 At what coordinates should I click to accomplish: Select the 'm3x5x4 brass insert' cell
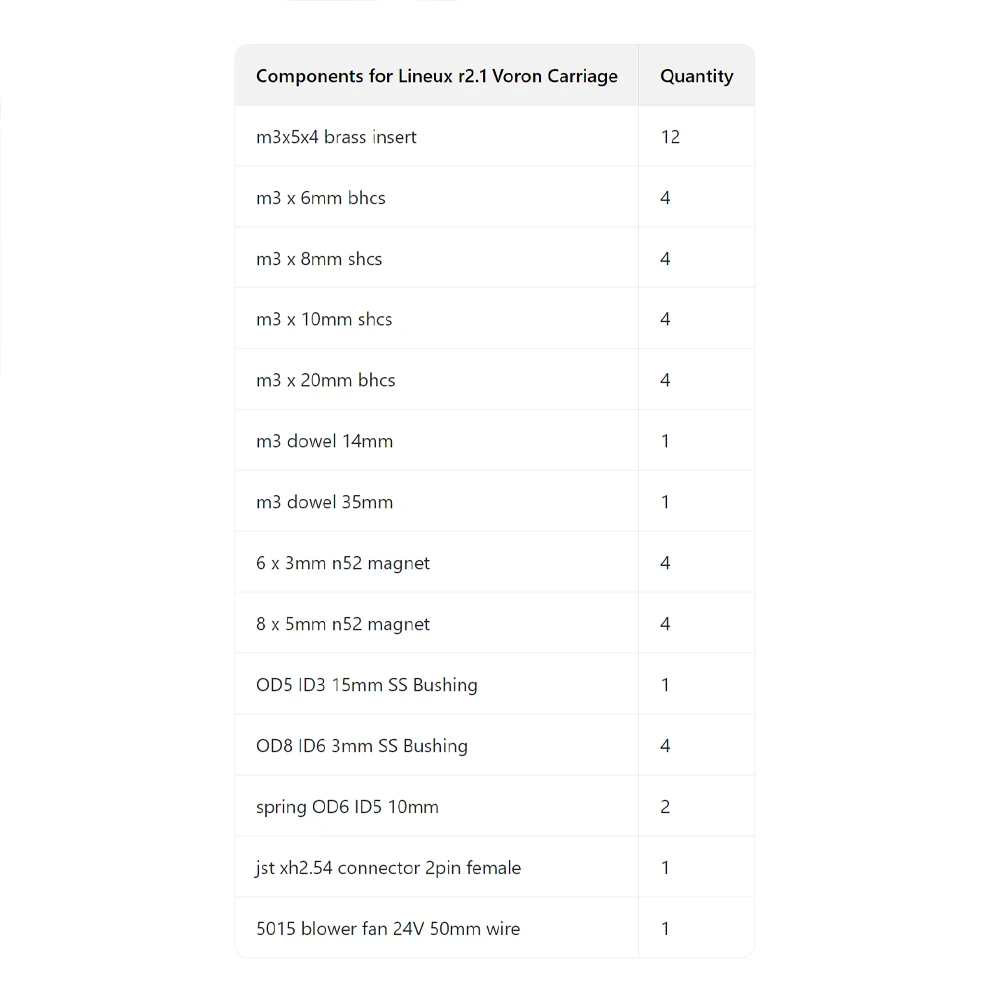336,137
